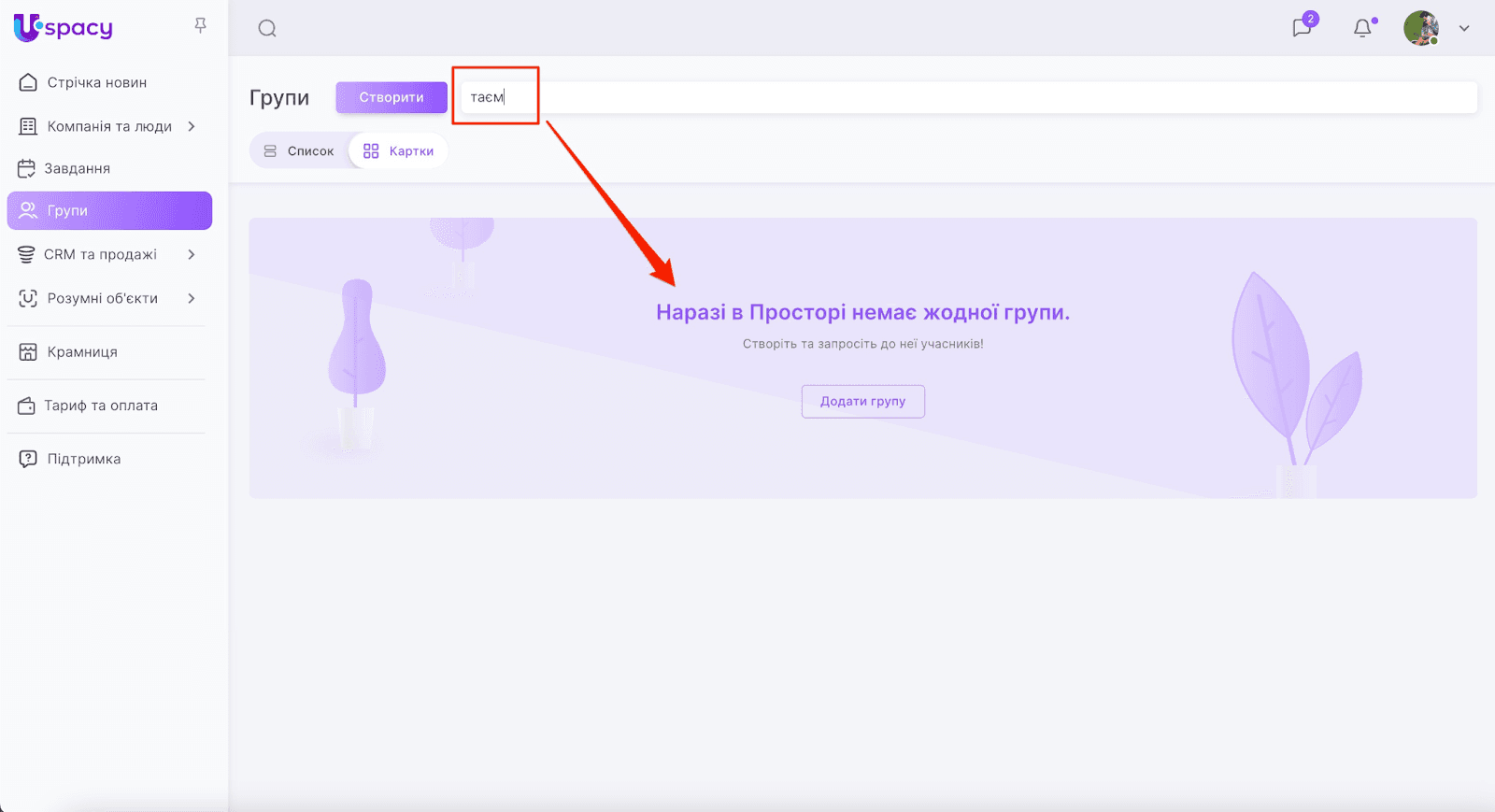The width and height of the screenshot is (1495, 812).
Task: Open Компанія та люди menu item
Action: [x=109, y=126]
